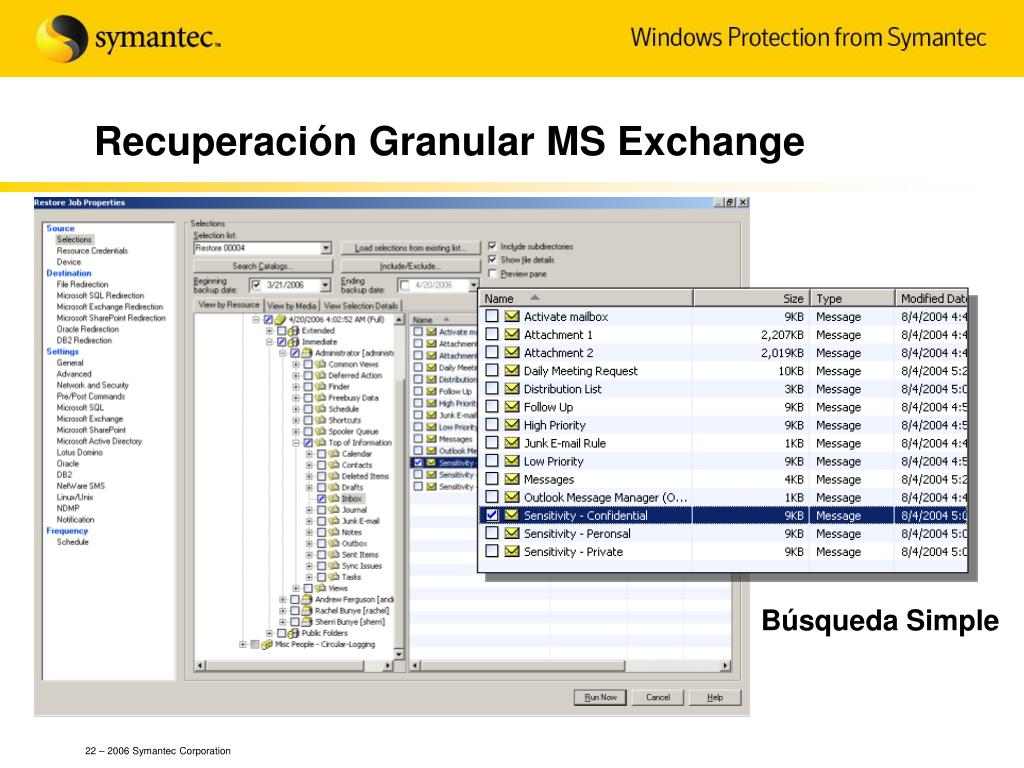Click envelope icon of Messages item
This screenshot has width=1024, height=768.
(x=512, y=479)
